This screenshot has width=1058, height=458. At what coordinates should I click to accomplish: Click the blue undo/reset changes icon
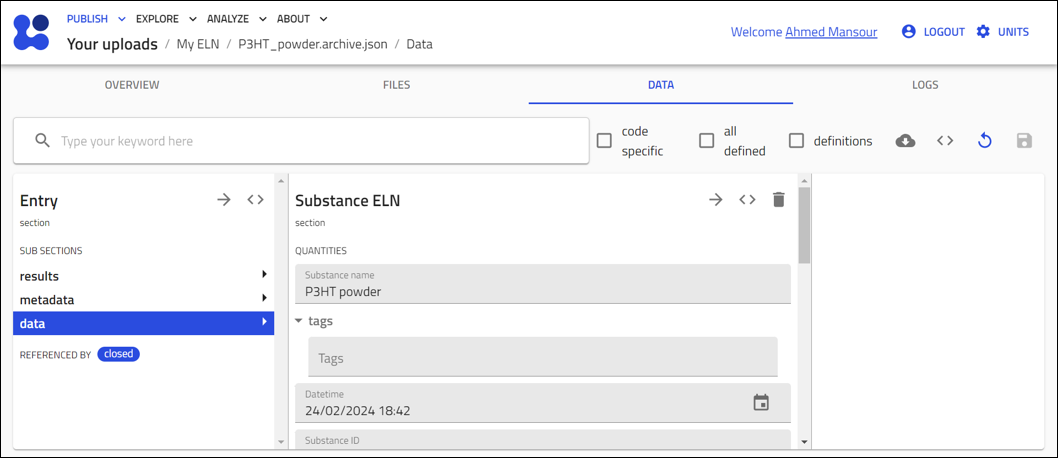984,141
